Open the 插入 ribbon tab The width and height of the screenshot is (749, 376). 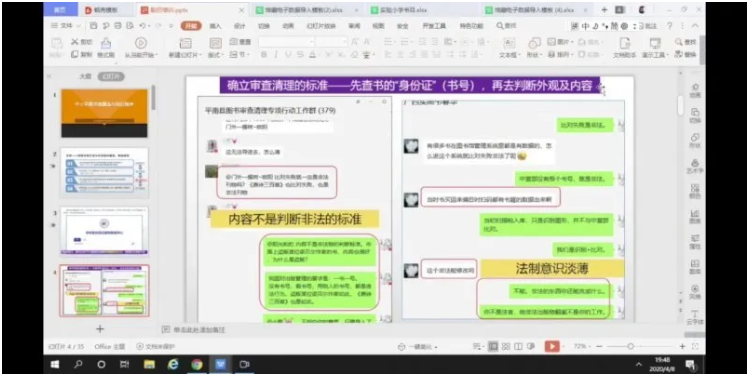216,26
